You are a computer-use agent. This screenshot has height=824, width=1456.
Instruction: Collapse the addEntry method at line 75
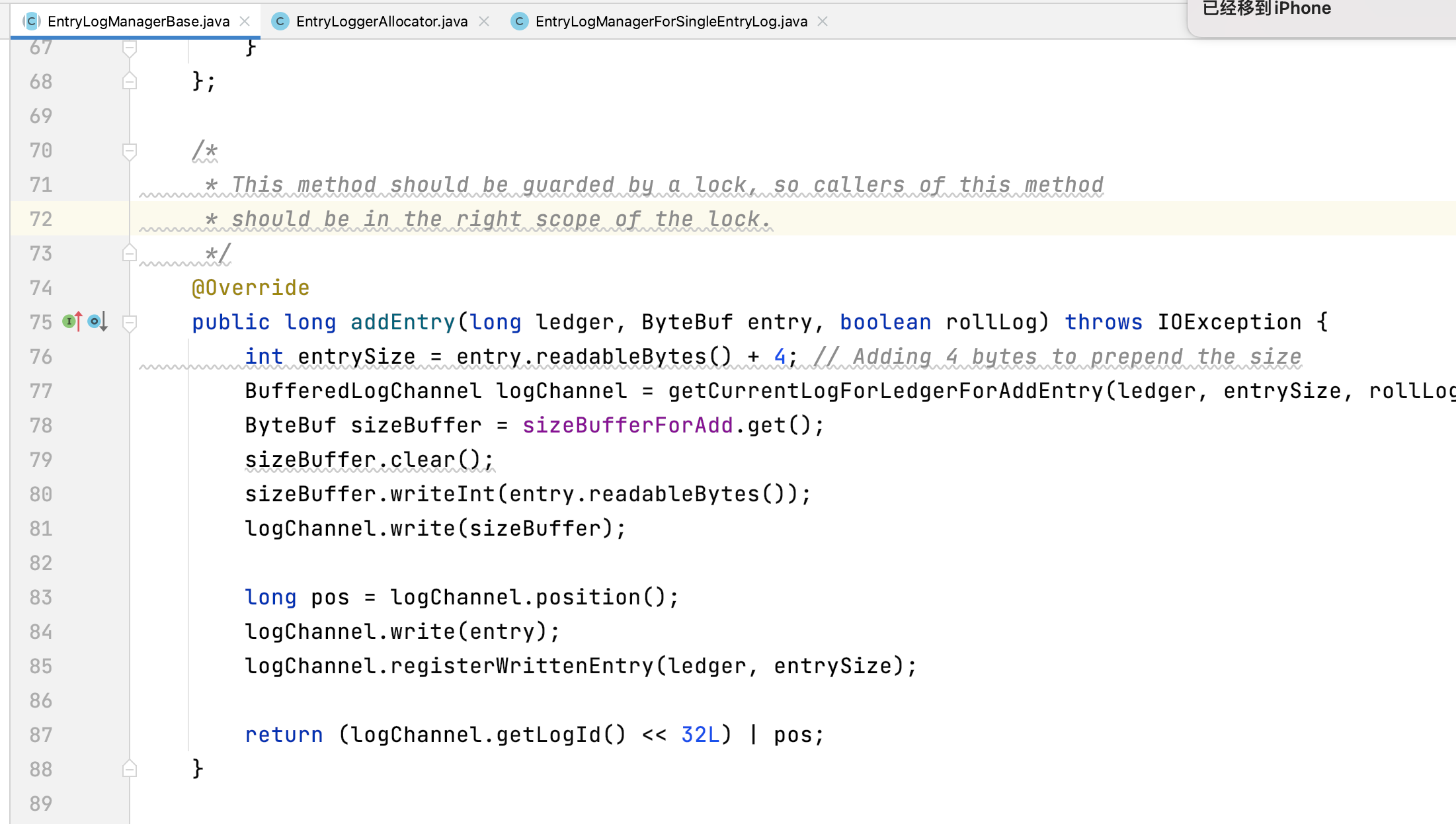(130, 323)
